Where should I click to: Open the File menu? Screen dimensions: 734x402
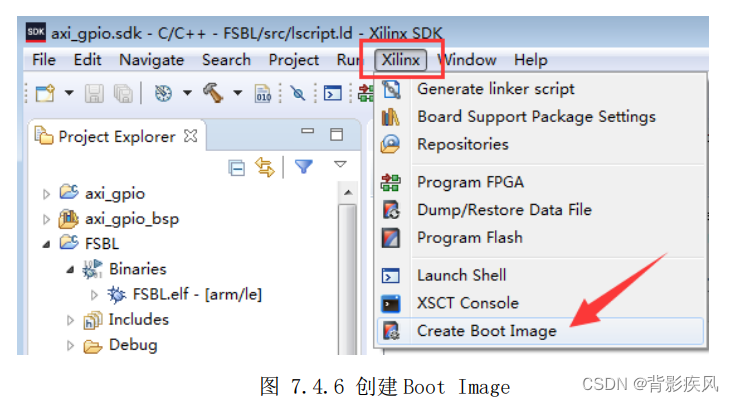point(44,60)
